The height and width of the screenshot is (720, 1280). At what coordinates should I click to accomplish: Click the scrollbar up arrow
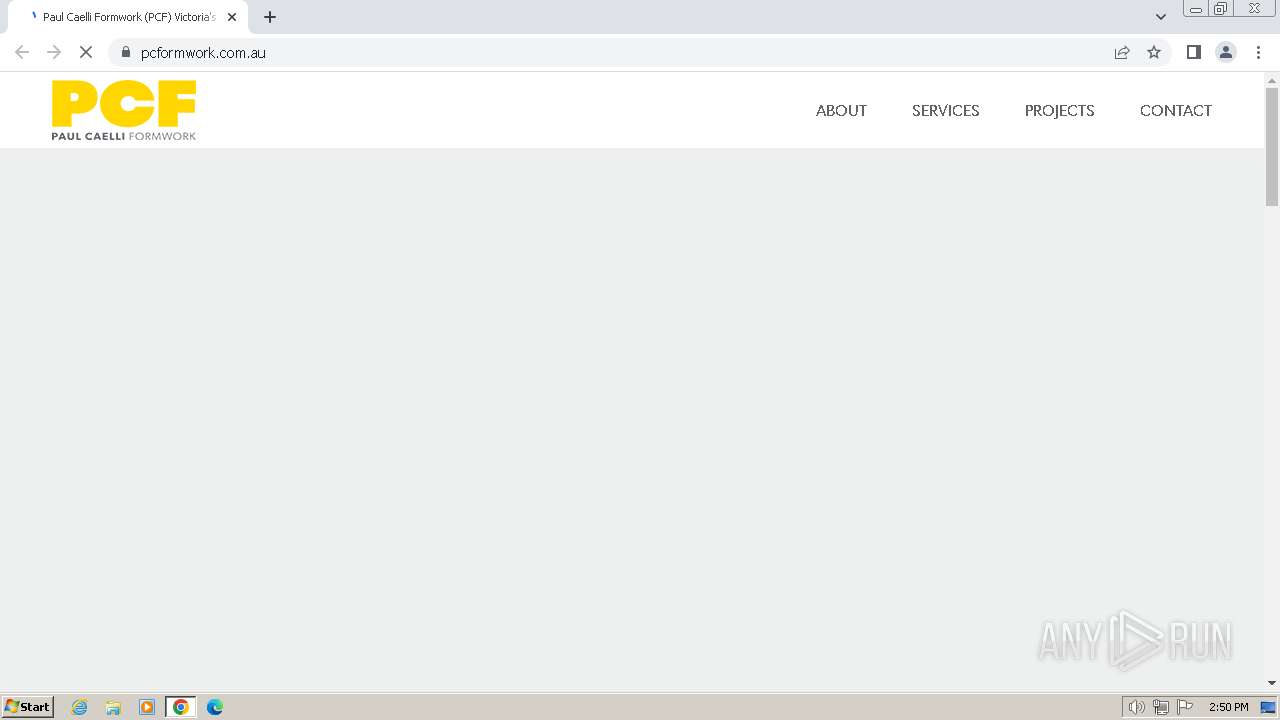pyautogui.click(x=1272, y=80)
